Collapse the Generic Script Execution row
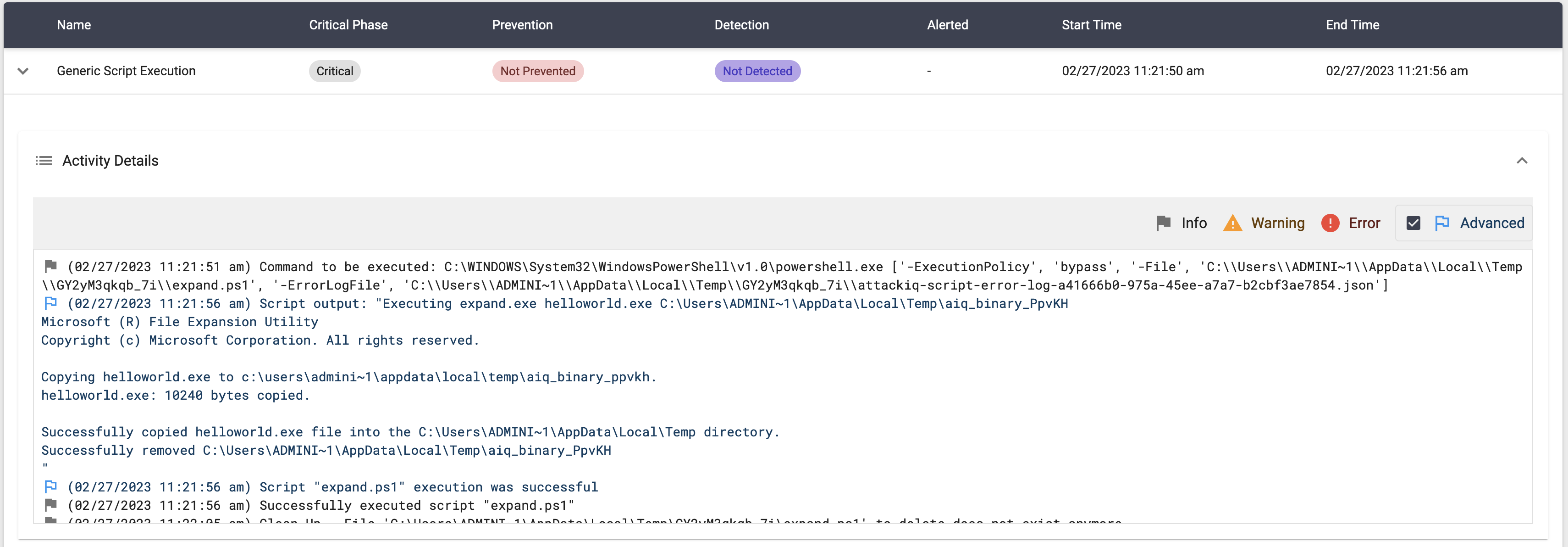The height and width of the screenshot is (547, 1568). pyautogui.click(x=23, y=71)
